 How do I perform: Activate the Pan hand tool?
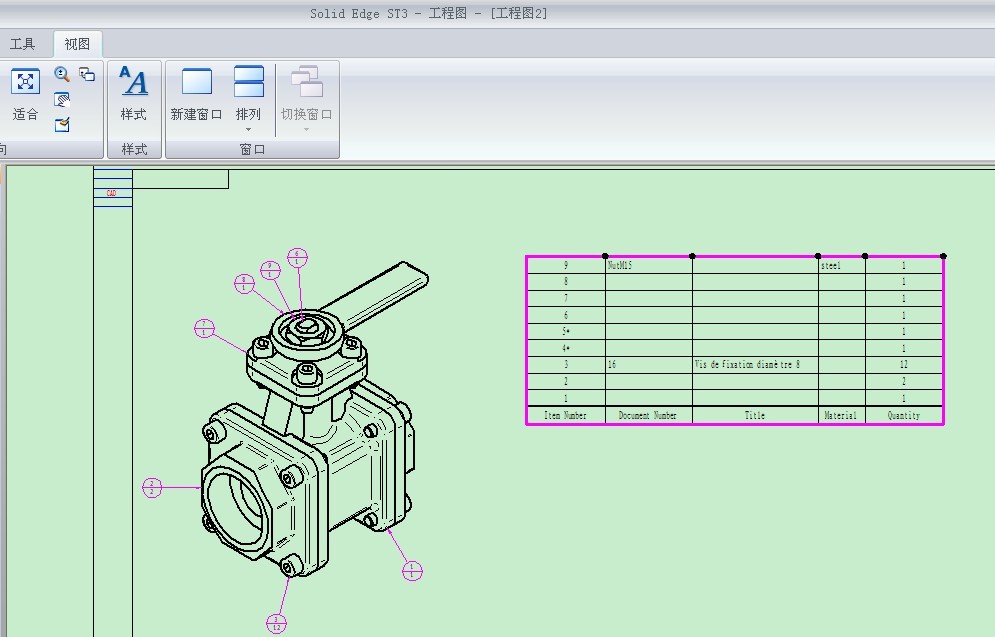point(62,100)
